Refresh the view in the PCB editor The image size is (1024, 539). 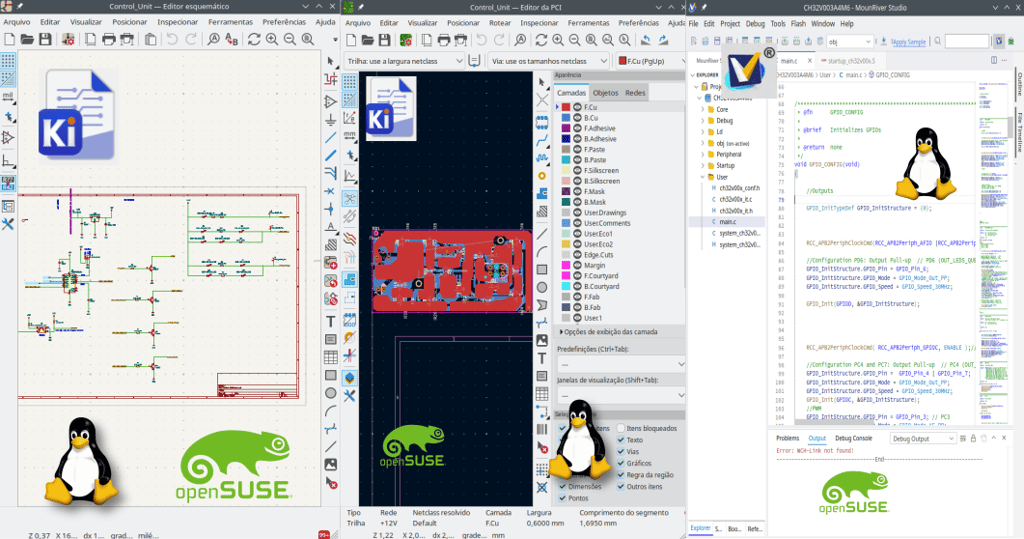541,40
